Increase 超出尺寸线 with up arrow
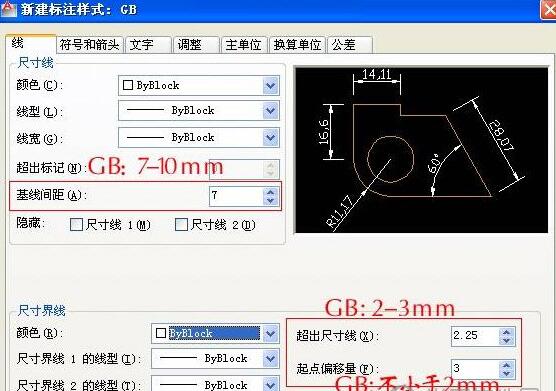This screenshot has height=391, width=556. click(x=506, y=332)
